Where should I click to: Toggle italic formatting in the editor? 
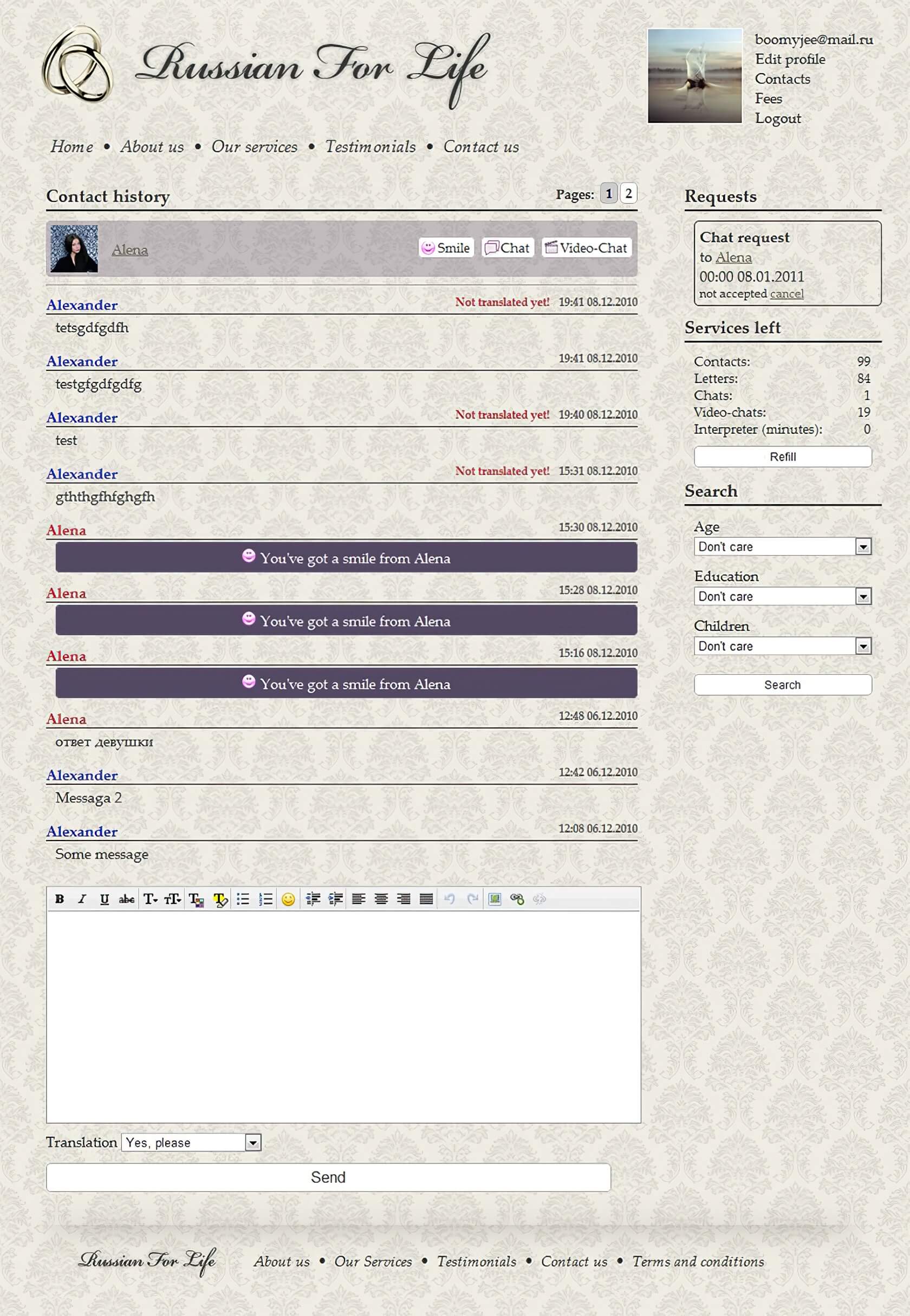click(x=82, y=899)
